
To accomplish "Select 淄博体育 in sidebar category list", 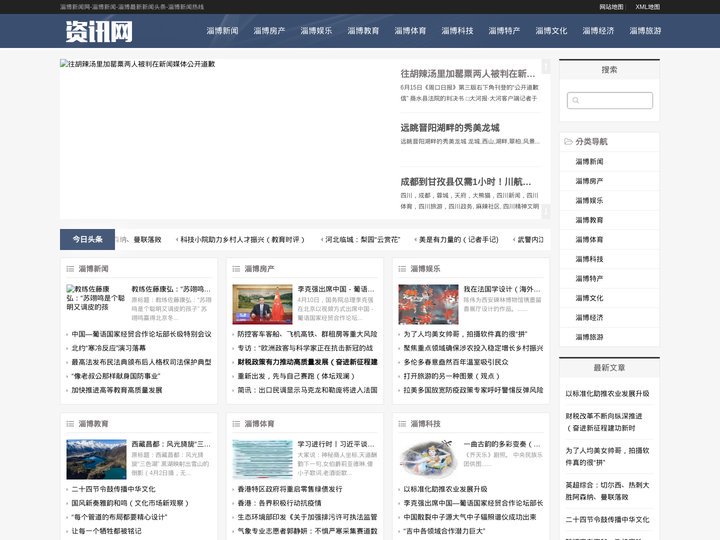I will coord(590,240).
